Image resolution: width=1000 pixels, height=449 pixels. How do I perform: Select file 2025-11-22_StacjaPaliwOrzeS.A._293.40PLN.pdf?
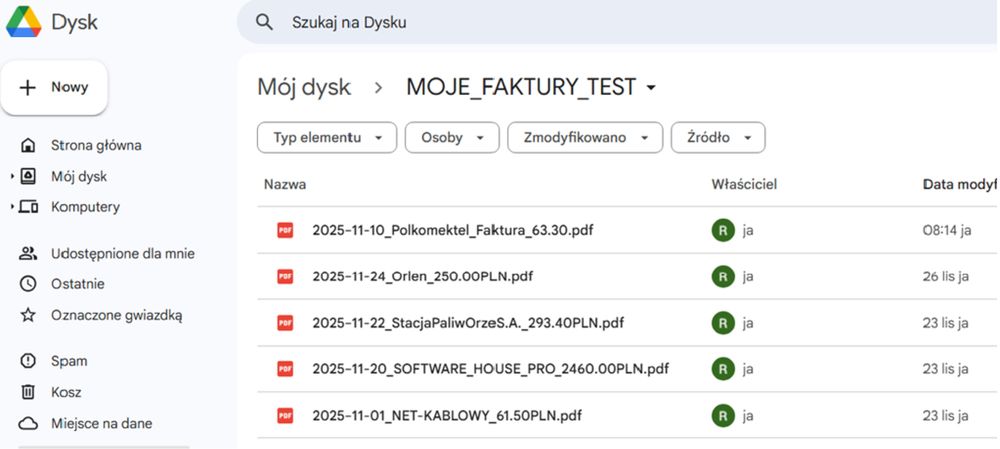pyautogui.click(x=468, y=323)
